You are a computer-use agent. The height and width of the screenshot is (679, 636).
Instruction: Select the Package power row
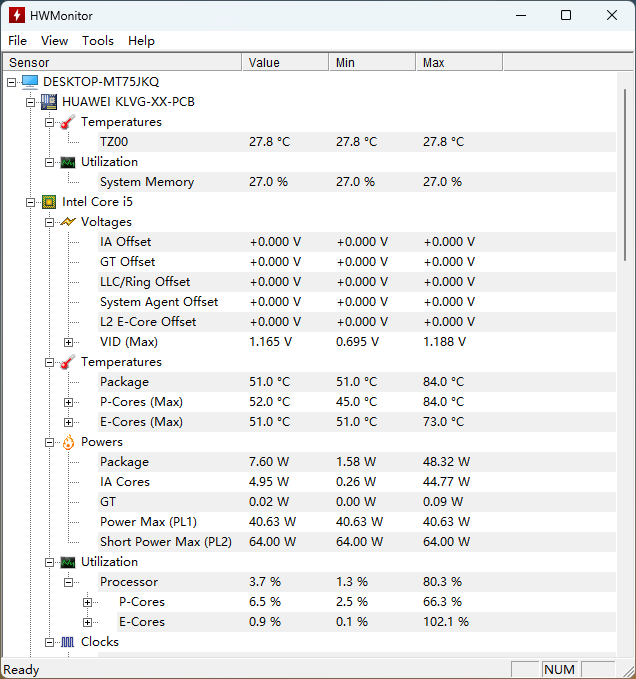(x=357, y=462)
